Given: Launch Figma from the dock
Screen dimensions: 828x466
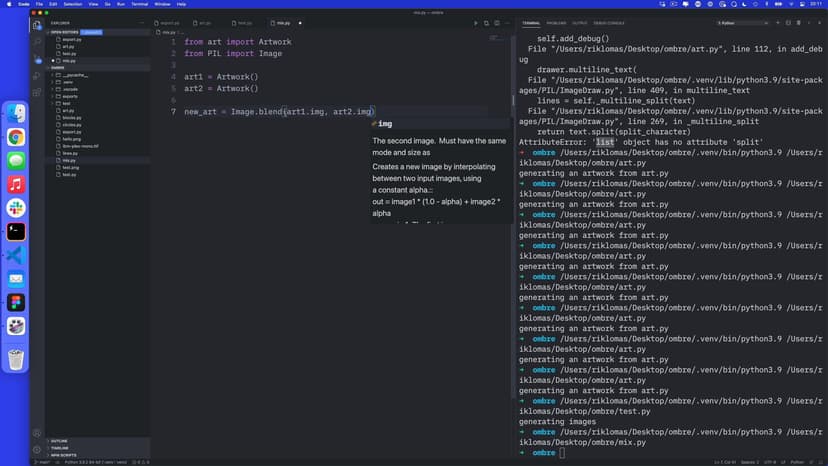Looking at the screenshot, I should 16,302.
